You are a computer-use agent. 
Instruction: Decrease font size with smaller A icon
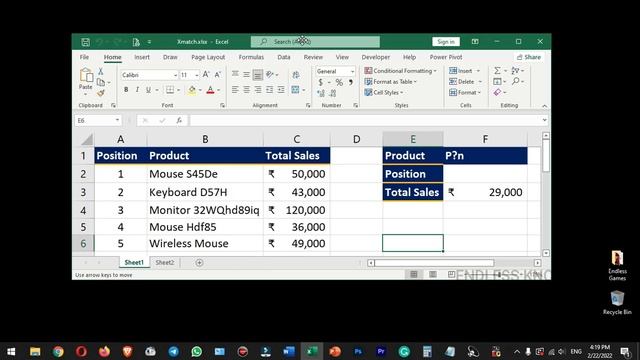(x=218, y=75)
